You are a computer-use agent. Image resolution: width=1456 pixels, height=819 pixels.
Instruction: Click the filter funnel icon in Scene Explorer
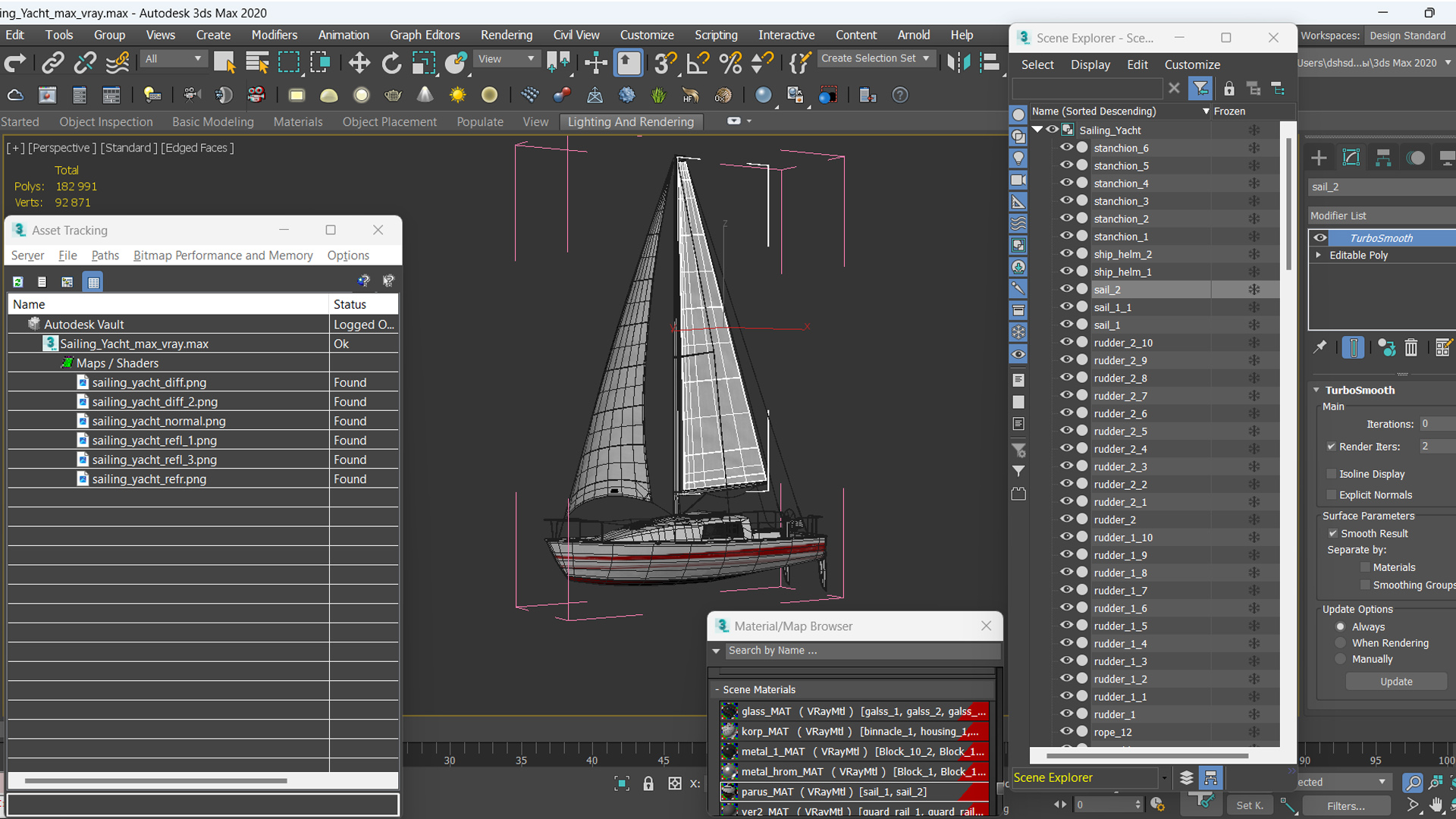coord(1200,89)
